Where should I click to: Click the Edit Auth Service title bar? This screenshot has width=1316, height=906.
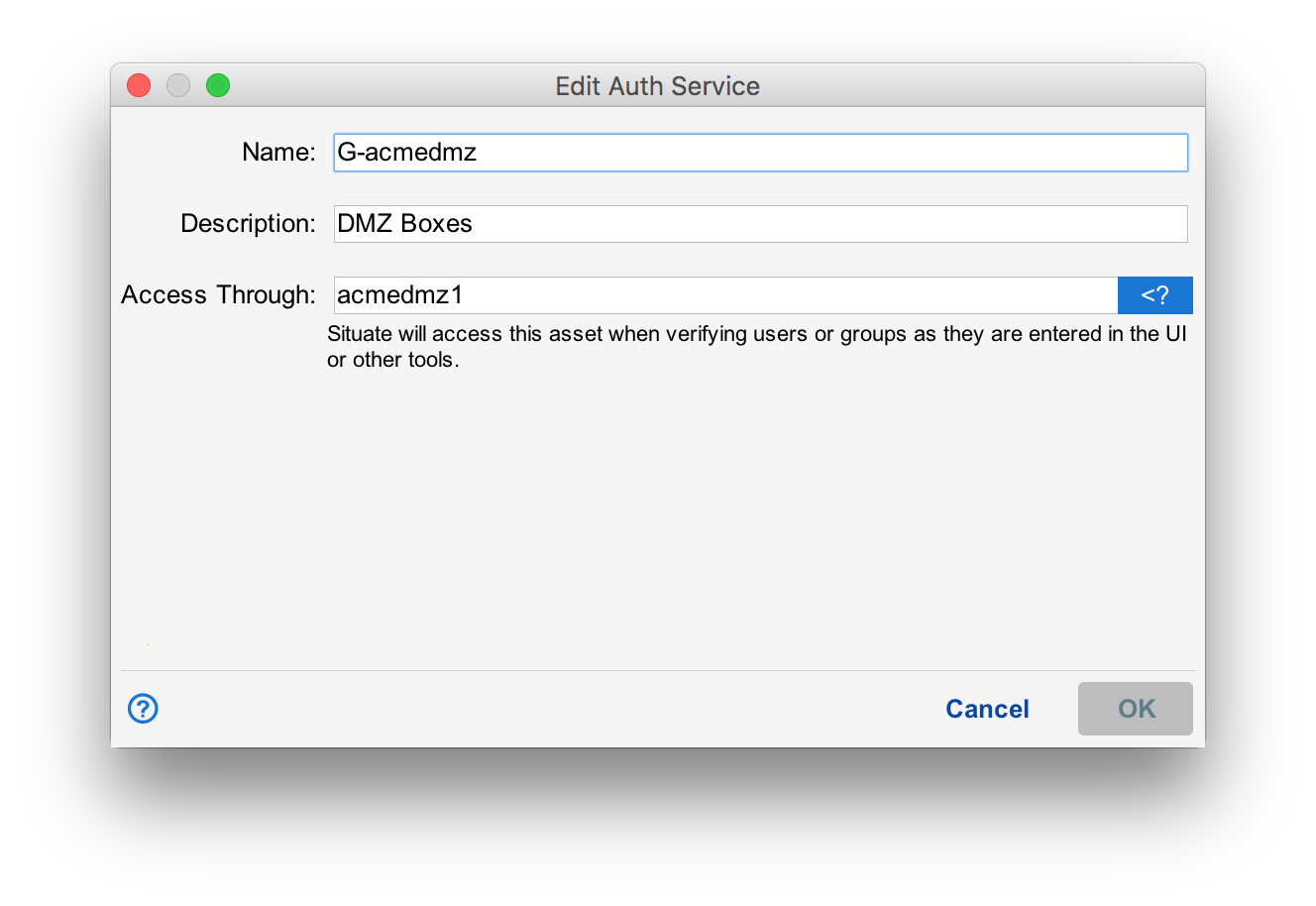pos(657,86)
